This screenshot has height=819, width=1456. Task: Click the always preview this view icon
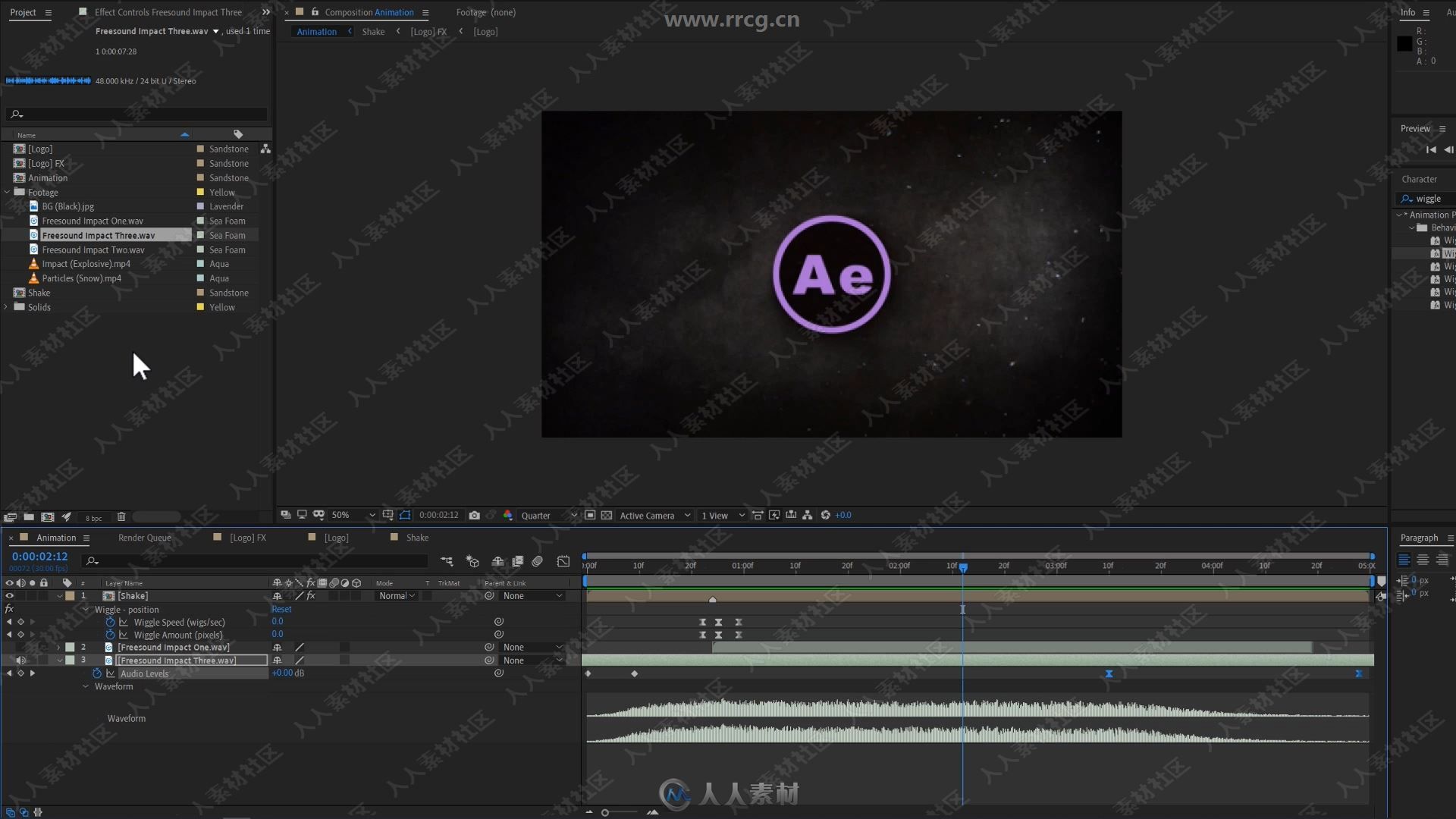[286, 515]
